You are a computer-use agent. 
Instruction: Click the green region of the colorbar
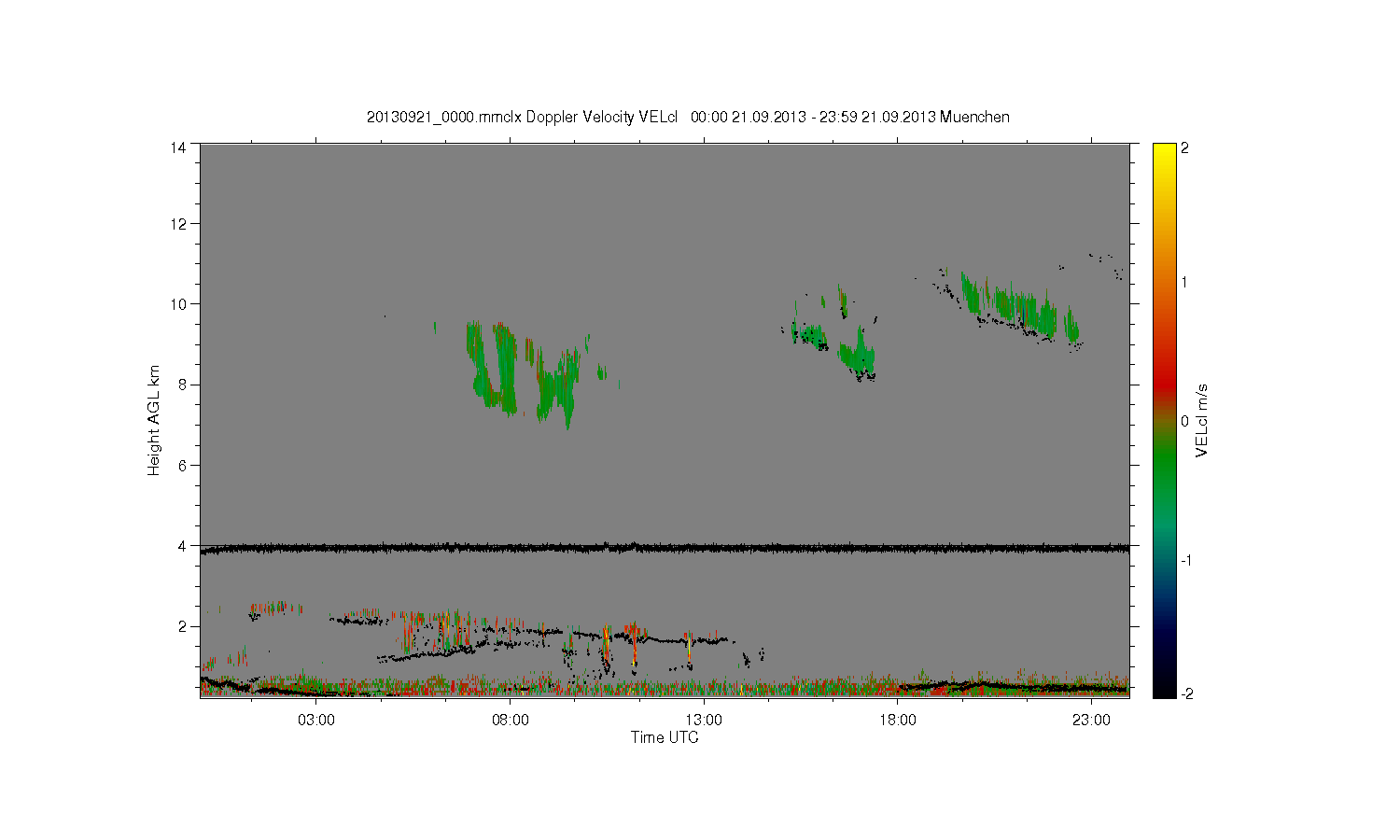click(x=1164, y=467)
